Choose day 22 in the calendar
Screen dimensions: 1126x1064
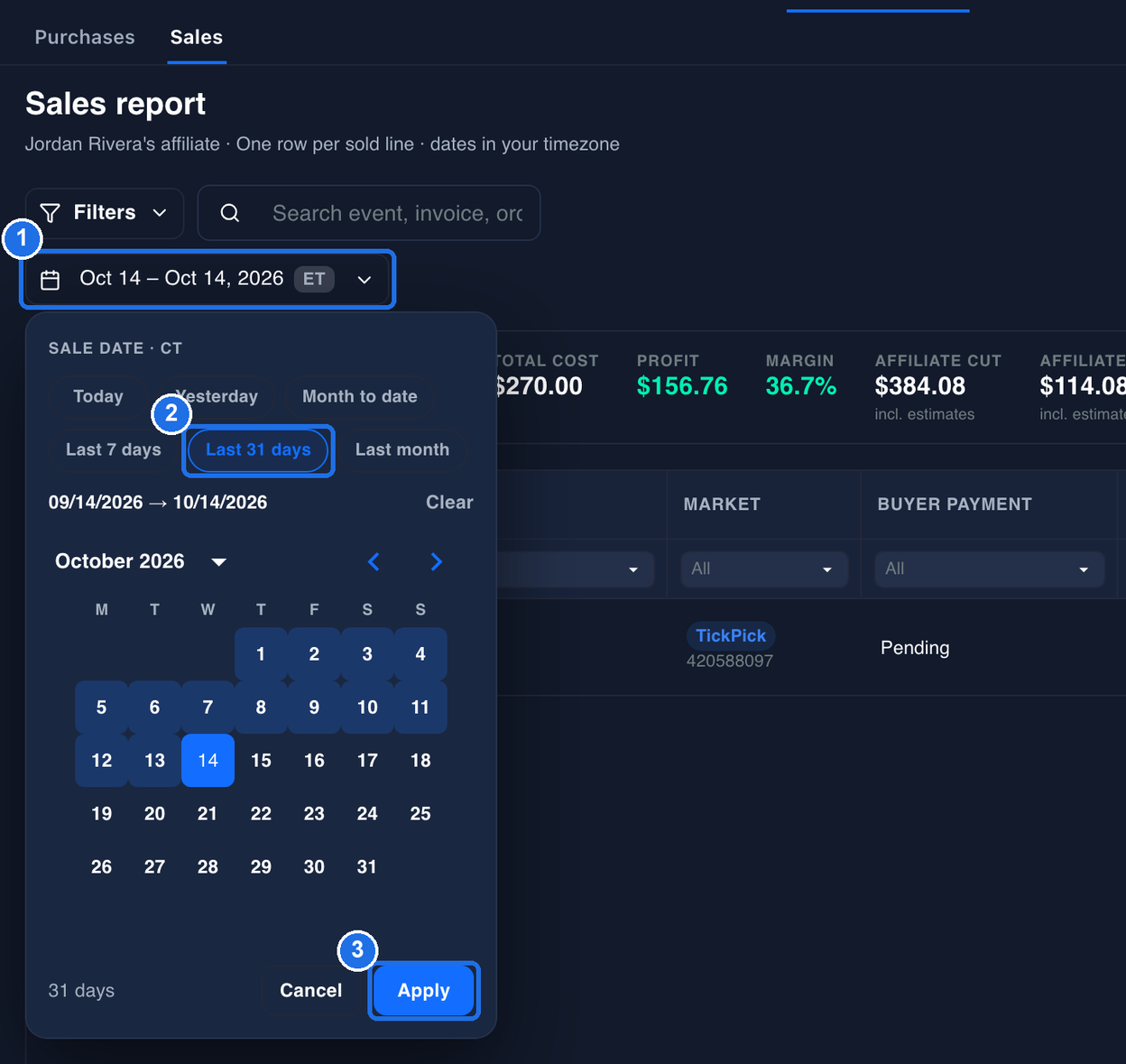(261, 814)
